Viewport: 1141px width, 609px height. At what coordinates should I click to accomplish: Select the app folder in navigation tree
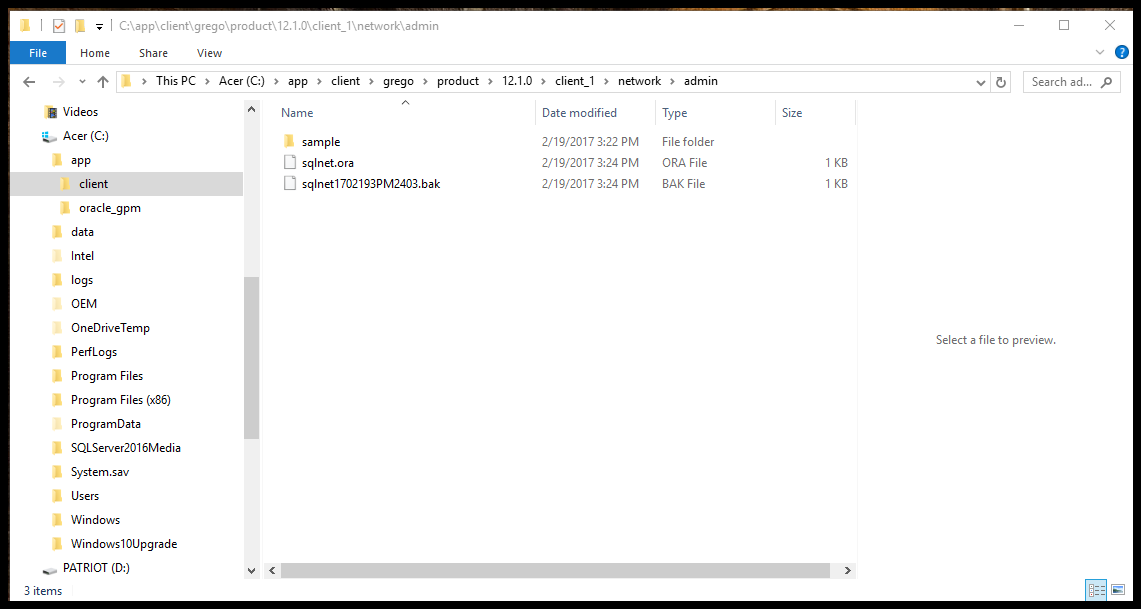point(81,160)
